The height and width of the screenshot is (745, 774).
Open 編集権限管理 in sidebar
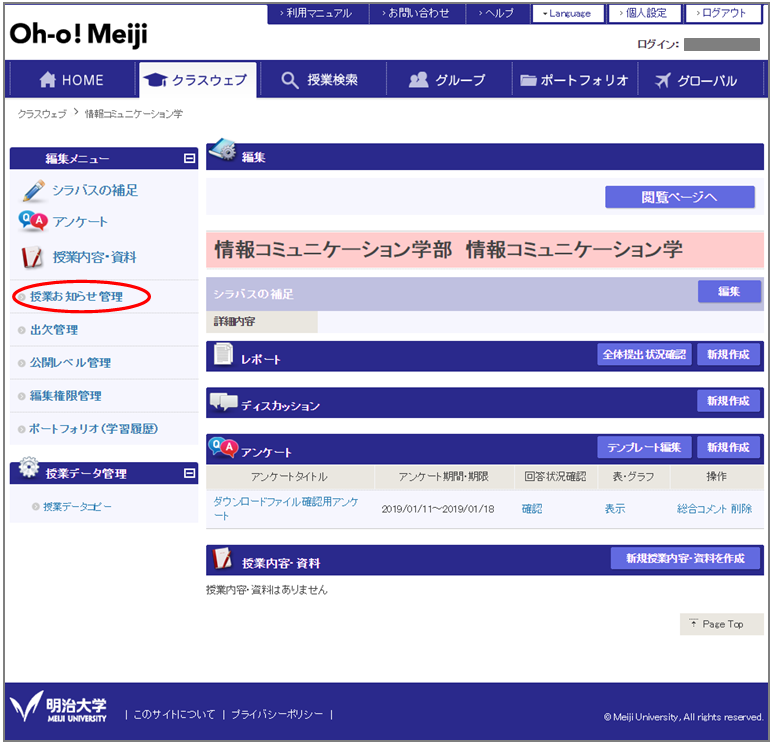point(66,396)
